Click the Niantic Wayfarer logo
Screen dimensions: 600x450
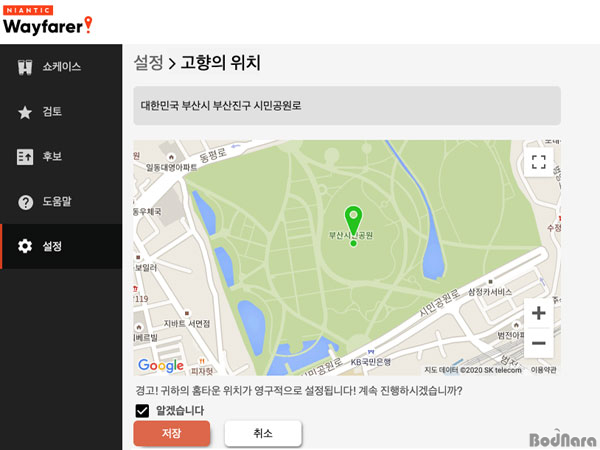tap(48, 20)
